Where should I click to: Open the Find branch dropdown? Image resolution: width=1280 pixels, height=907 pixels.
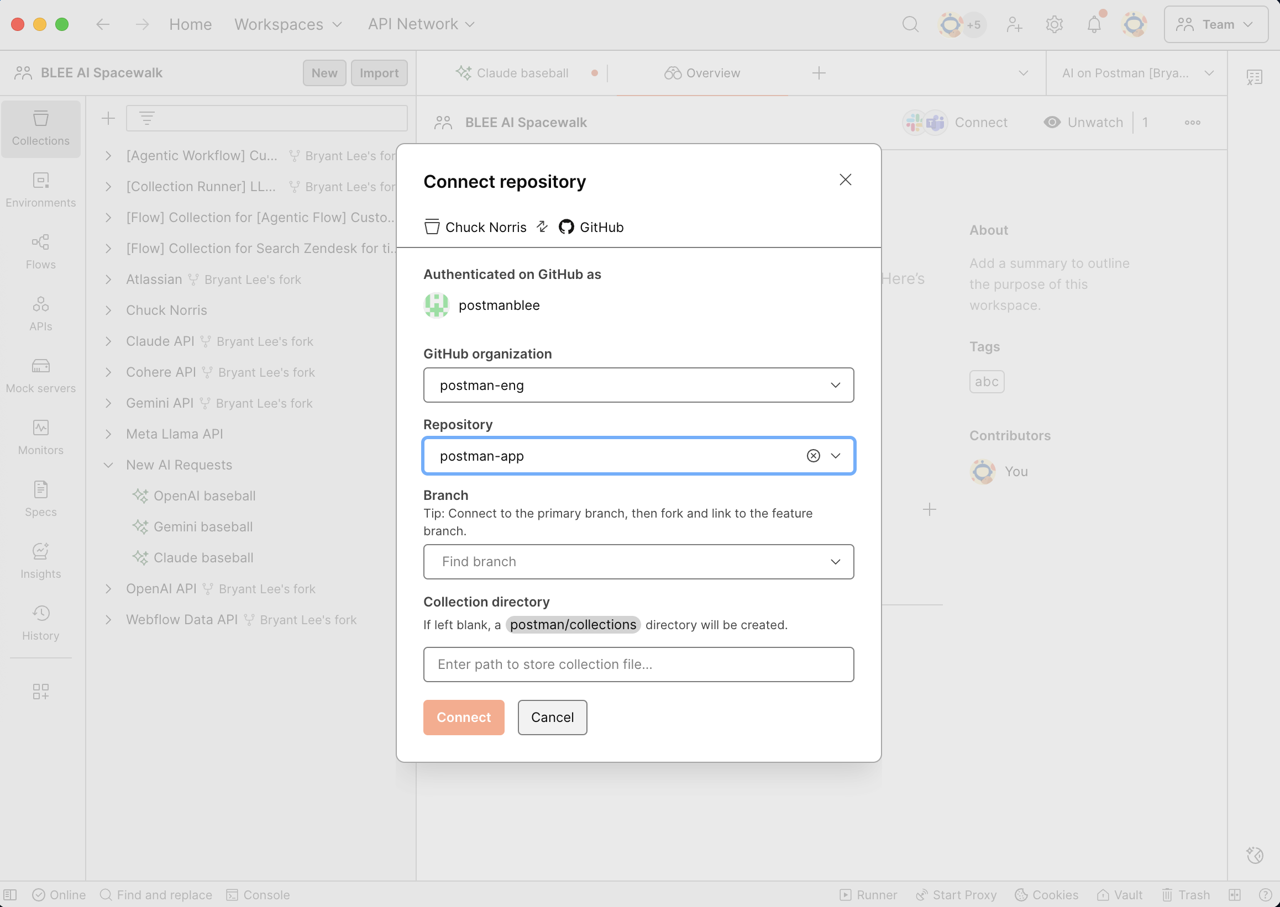[x=638, y=561]
